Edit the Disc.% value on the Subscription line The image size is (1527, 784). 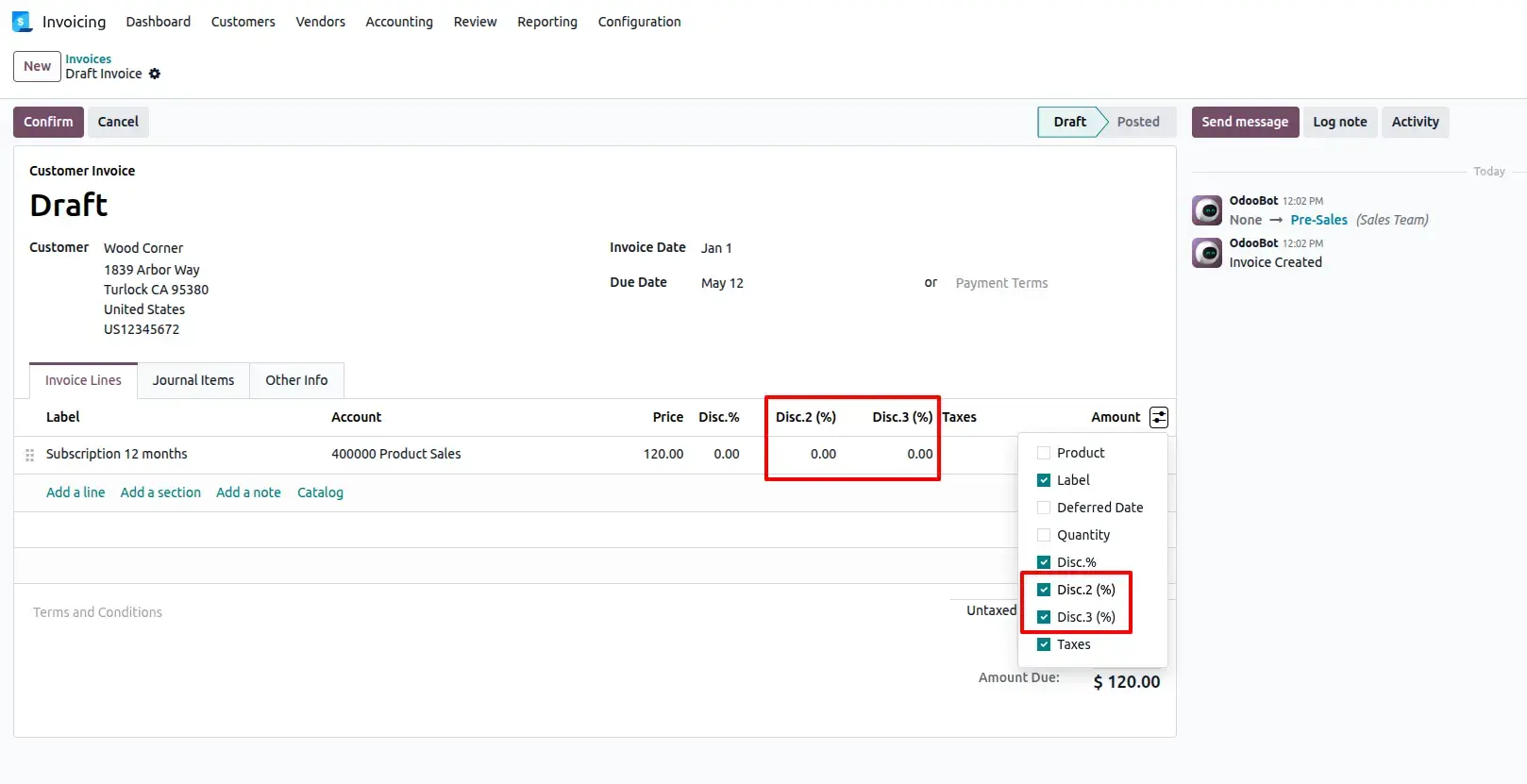pyautogui.click(x=727, y=454)
